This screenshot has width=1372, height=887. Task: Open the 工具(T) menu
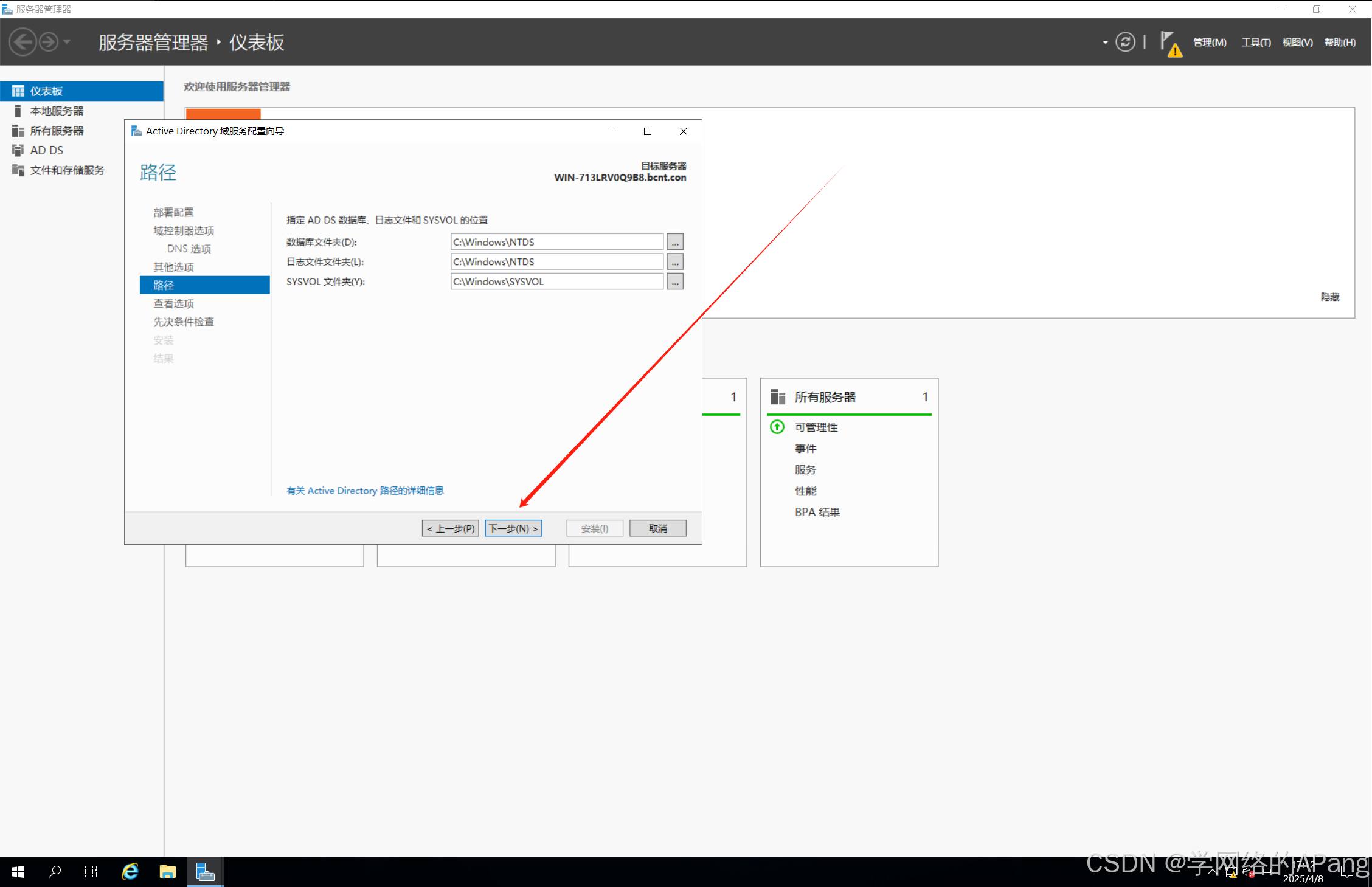1256,43
